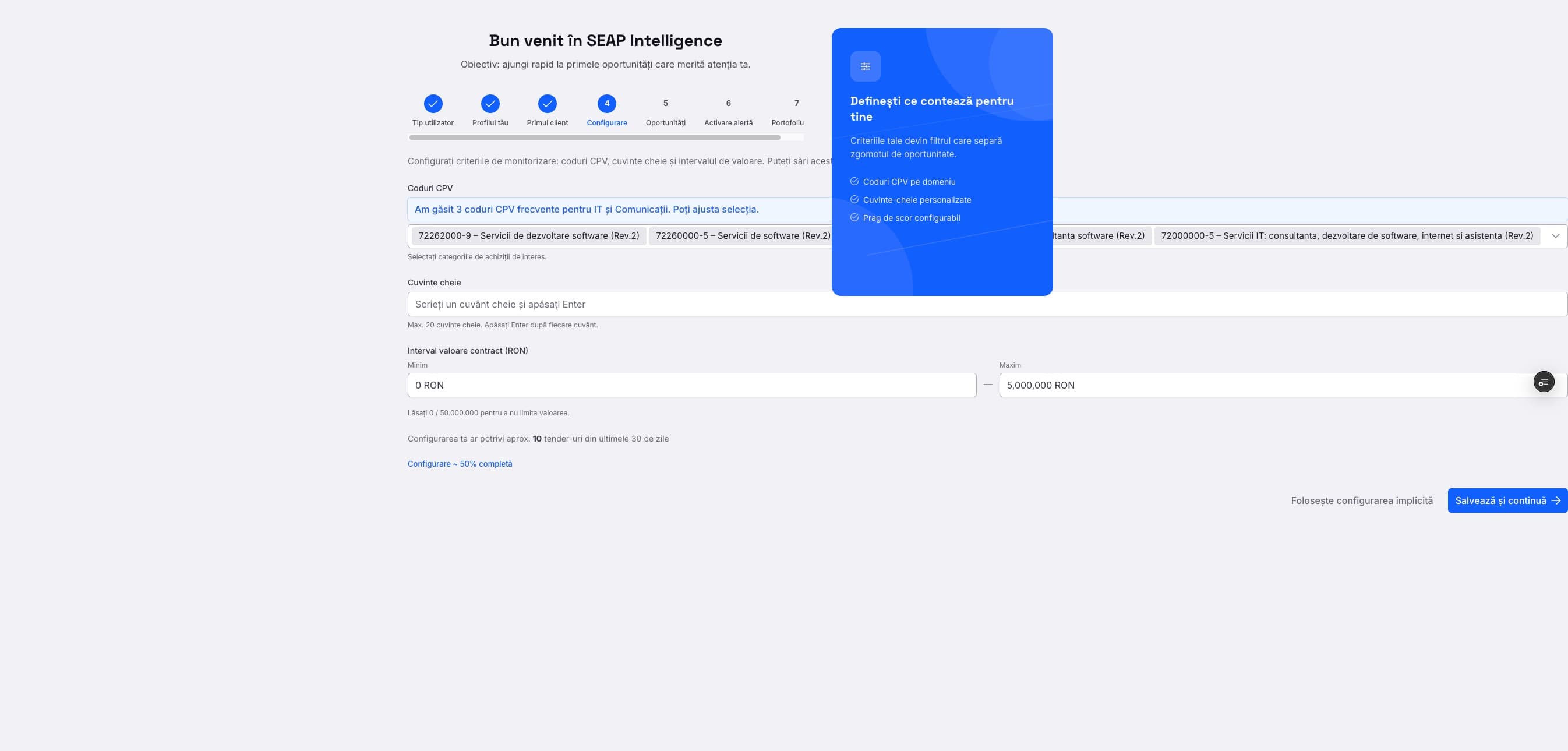Click the arrow icon in Salvează și continuă
This screenshot has height=751, width=1568.
pos(1555,500)
